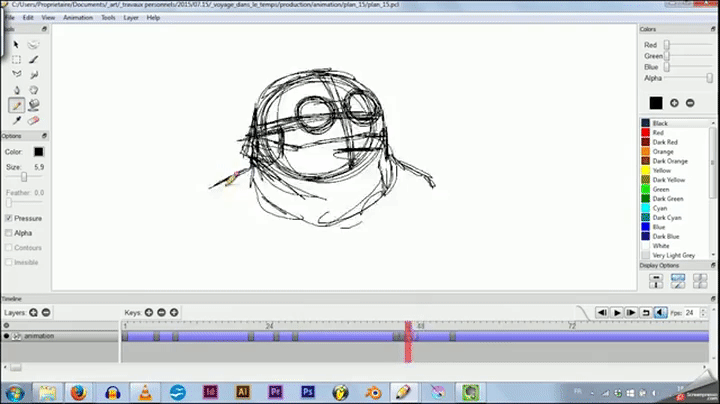Choose Very Light Grey from color list
The height and width of the screenshot is (404, 720).
point(676,255)
